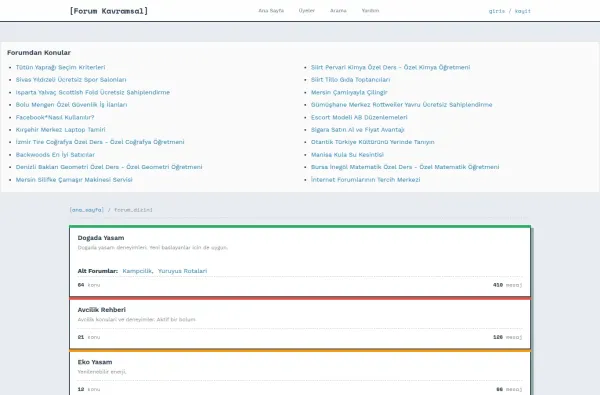
Task: Open Tütün Yaprağı Seçim Kriterleri topic
Action: click(60, 67)
